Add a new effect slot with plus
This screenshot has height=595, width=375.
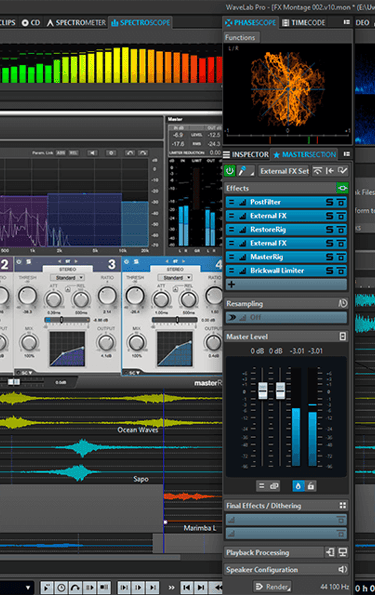(x=231, y=284)
